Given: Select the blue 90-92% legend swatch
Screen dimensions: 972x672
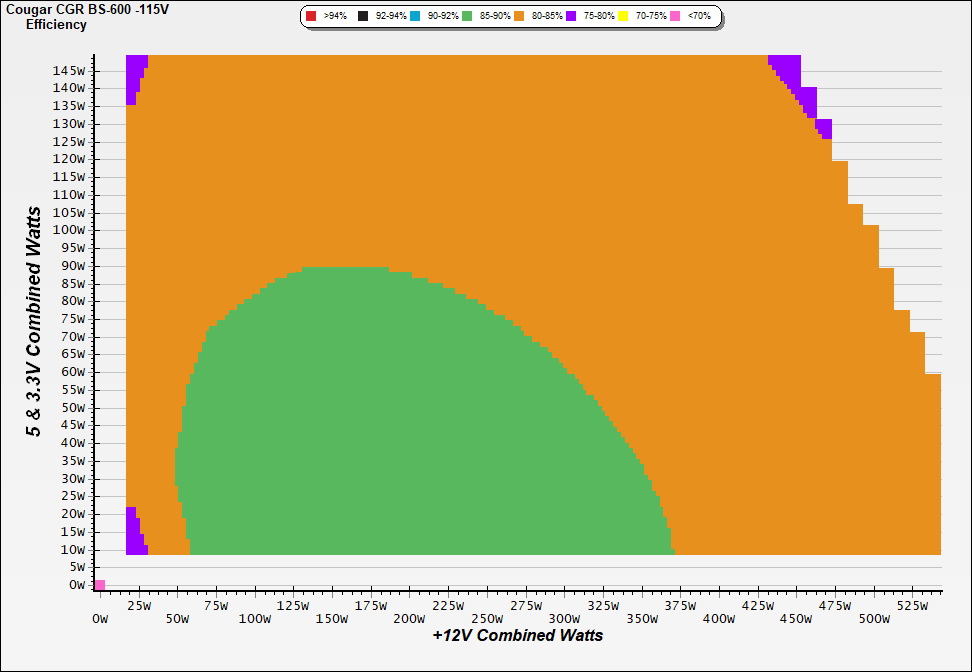Looking at the screenshot, I should coord(415,17).
